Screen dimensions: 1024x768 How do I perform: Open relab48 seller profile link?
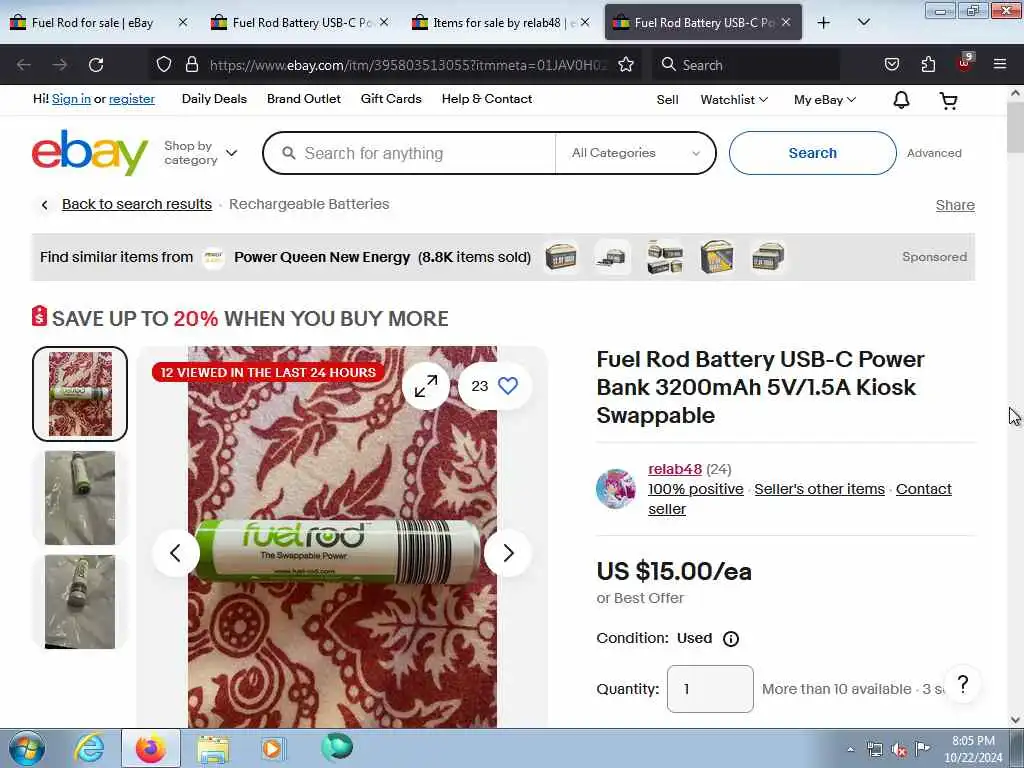(x=675, y=469)
